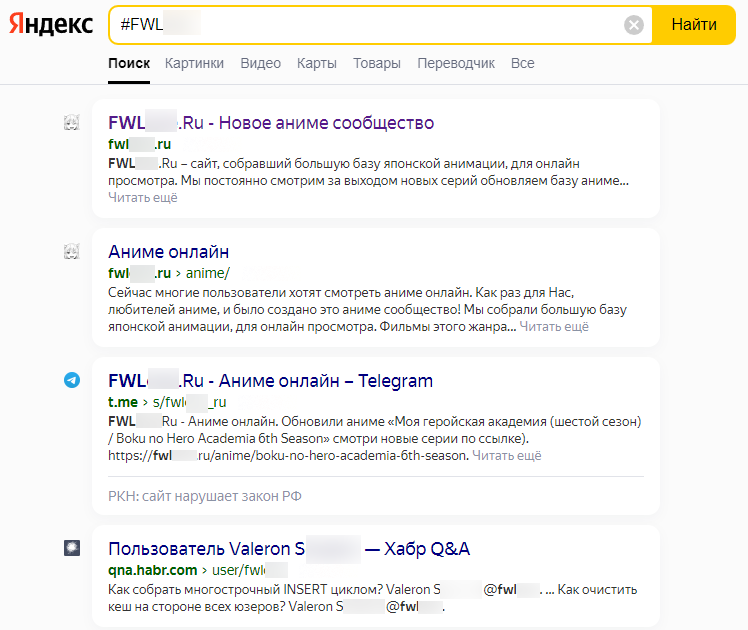Click the qna.habr.com domain link

[153, 570]
